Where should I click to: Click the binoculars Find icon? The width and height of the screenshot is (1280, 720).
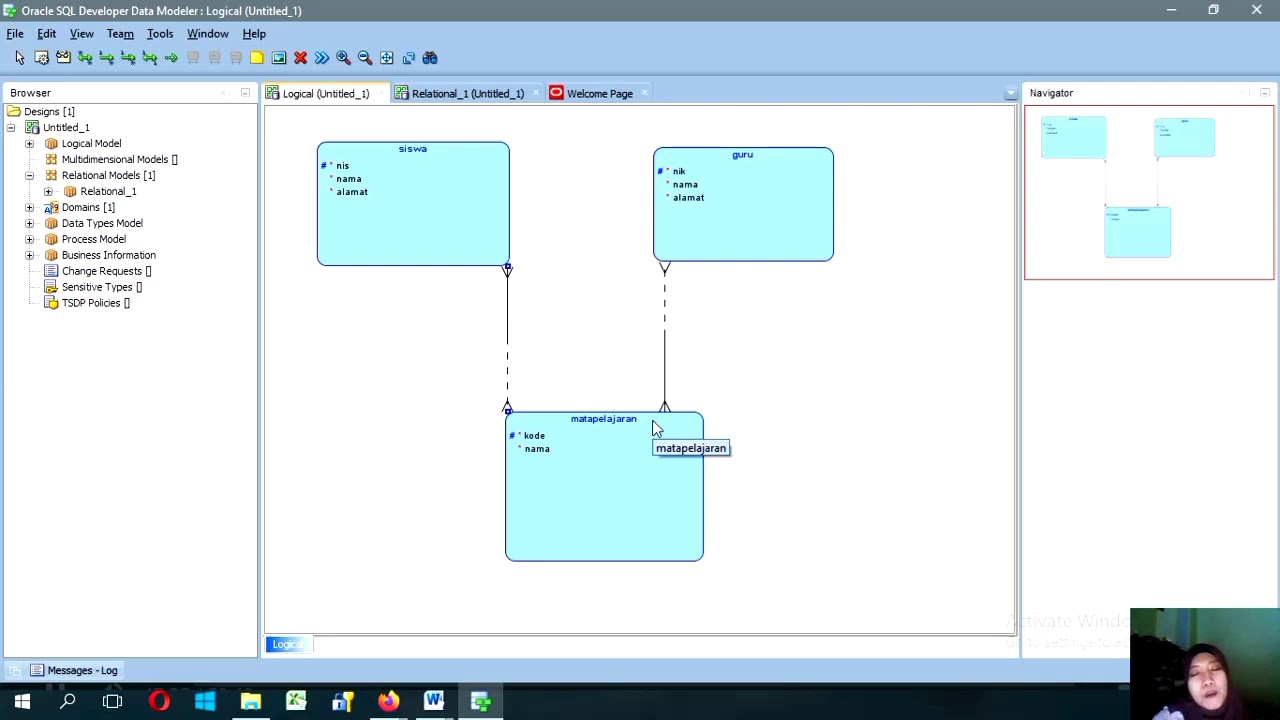coord(430,58)
